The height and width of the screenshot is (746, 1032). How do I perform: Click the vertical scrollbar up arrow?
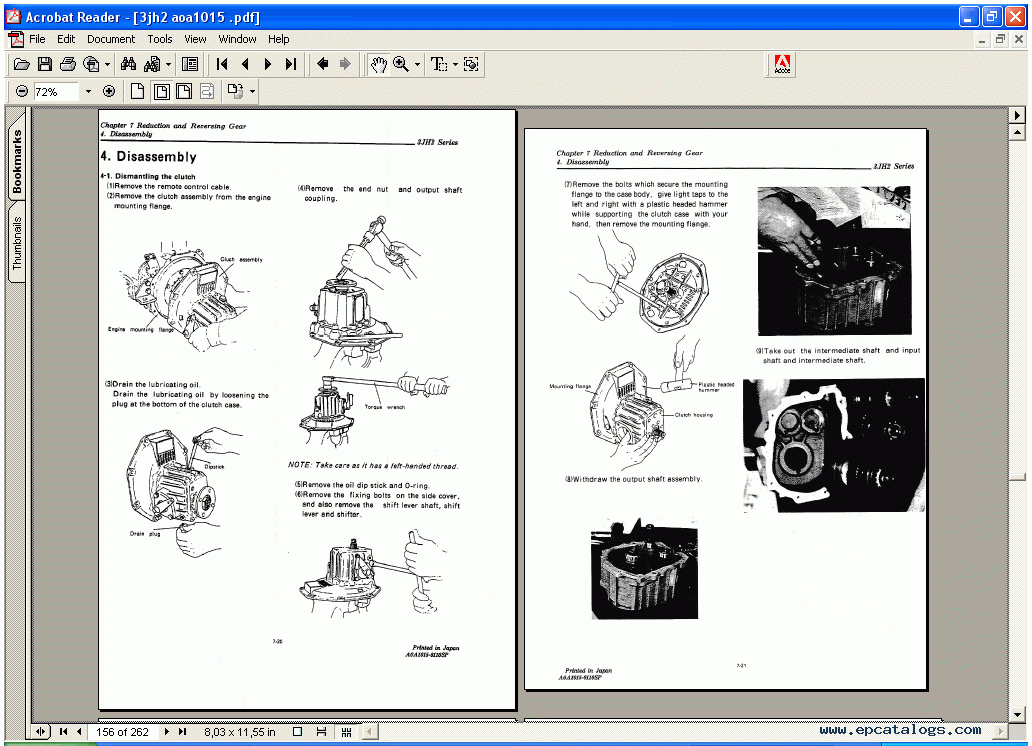point(1018,133)
